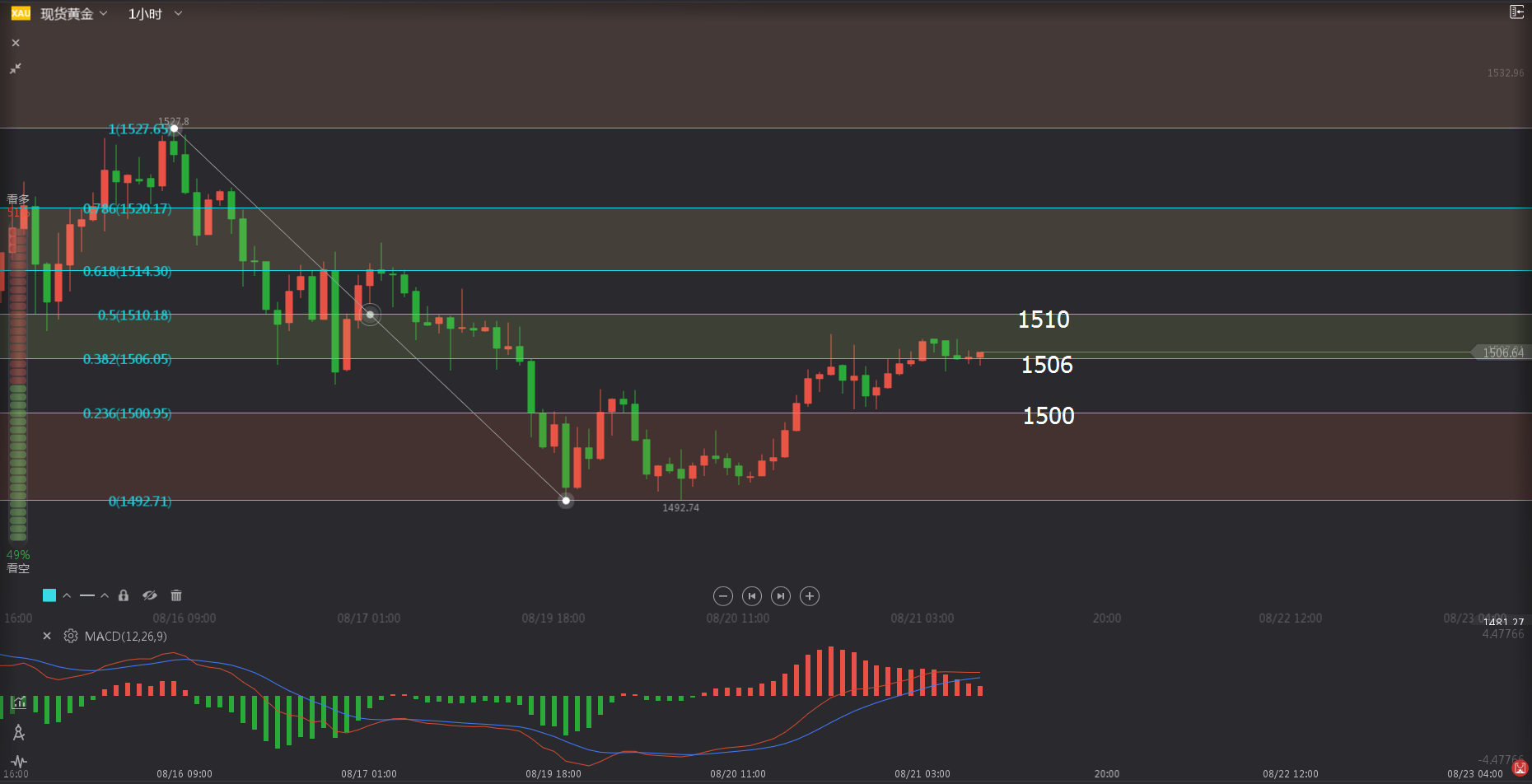Select the Fibonacci top anchor point at 1527.65

tap(175, 128)
